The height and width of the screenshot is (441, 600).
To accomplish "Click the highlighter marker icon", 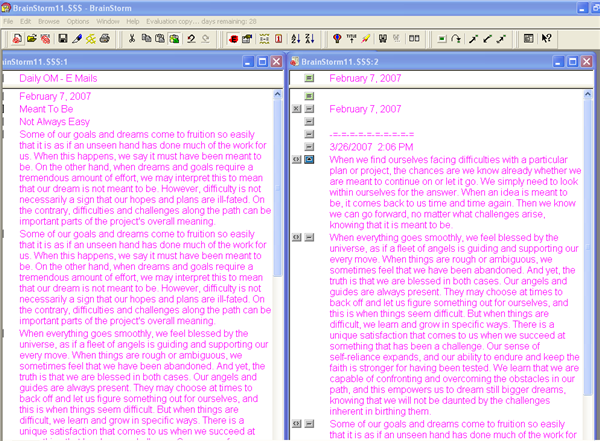I will pyautogui.click(x=365, y=39).
